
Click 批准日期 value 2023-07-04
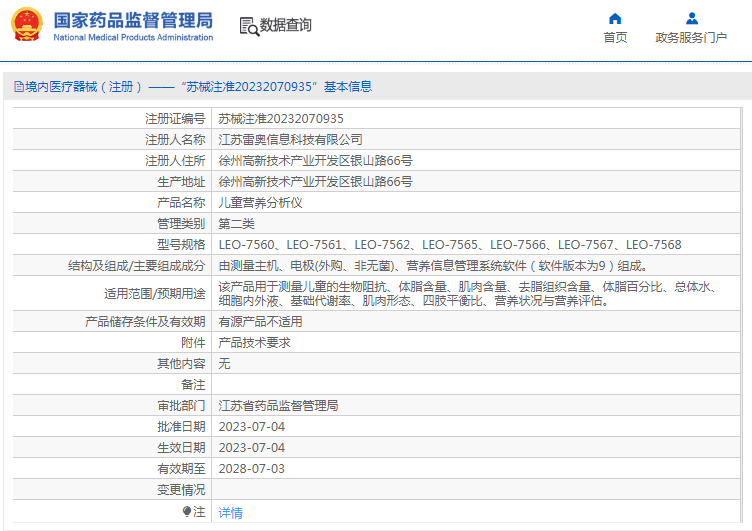pos(252,427)
